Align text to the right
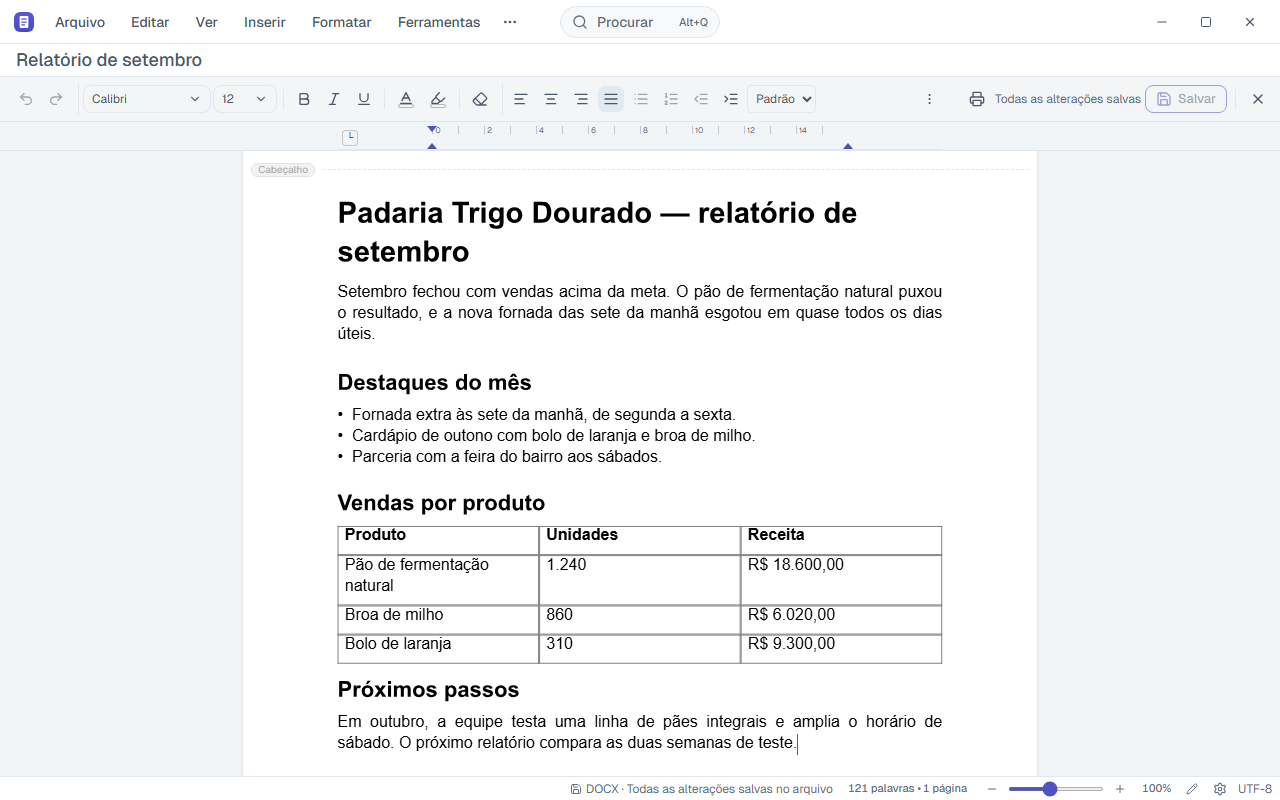The image size is (1280, 800). (x=581, y=99)
